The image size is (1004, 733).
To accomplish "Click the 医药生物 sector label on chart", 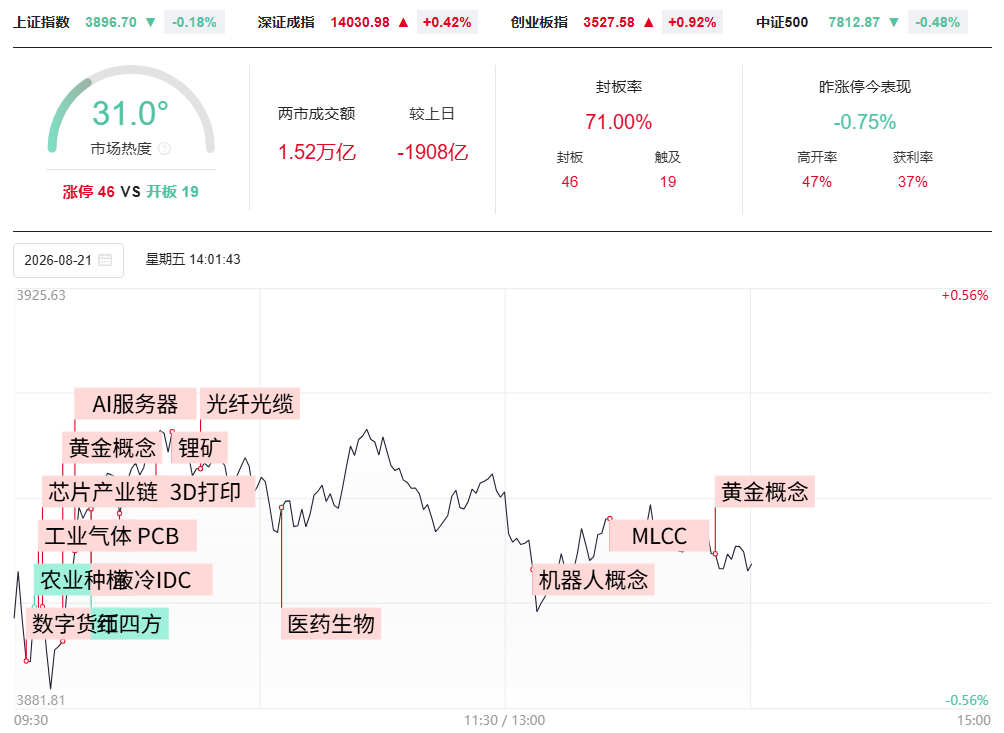I will 331,624.
